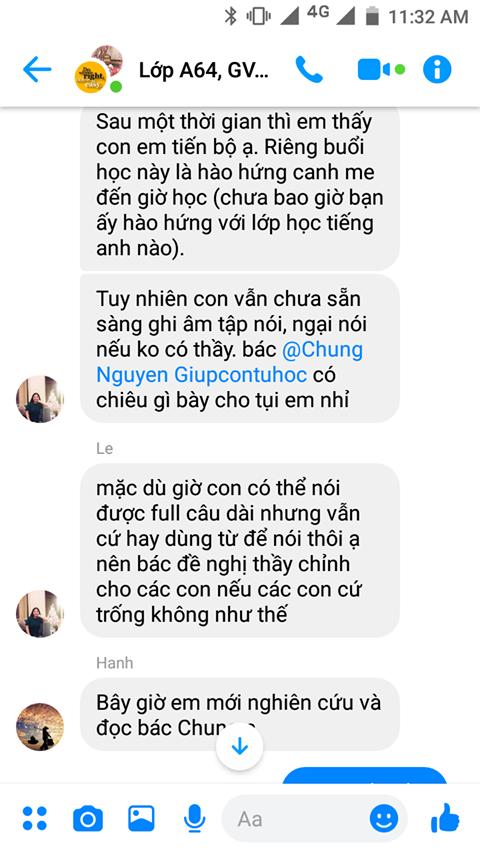Tap the avatar beside "trống không như thế"
This screenshot has width=480, height=853.
point(40,614)
